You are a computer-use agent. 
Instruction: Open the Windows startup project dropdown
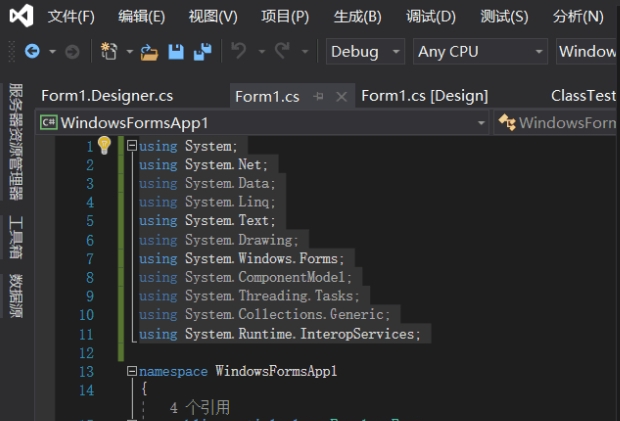click(x=587, y=51)
